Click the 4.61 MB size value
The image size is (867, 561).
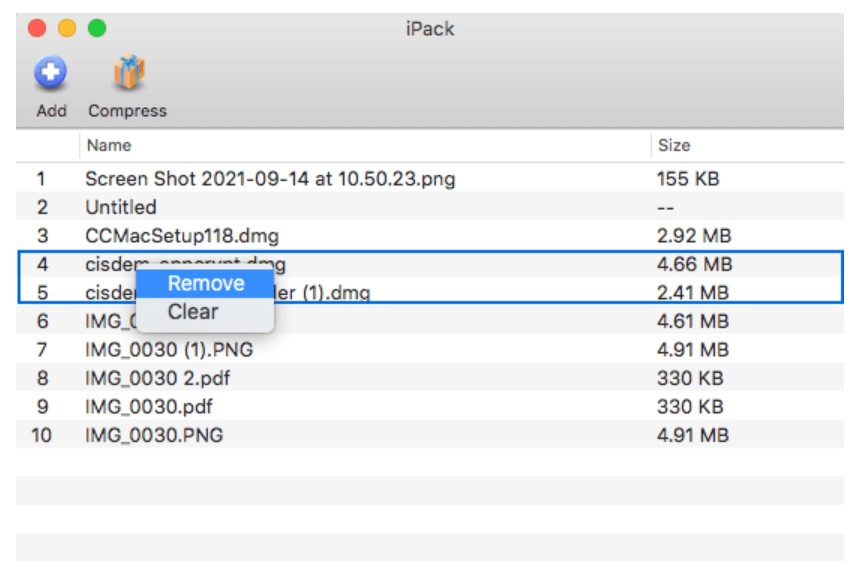click(x=693, y=321)
